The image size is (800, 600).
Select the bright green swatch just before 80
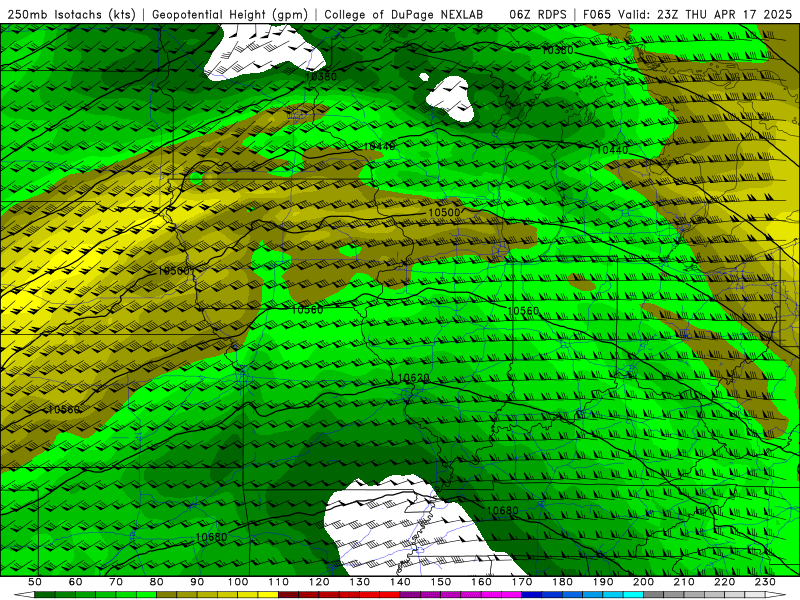point(146,595)
